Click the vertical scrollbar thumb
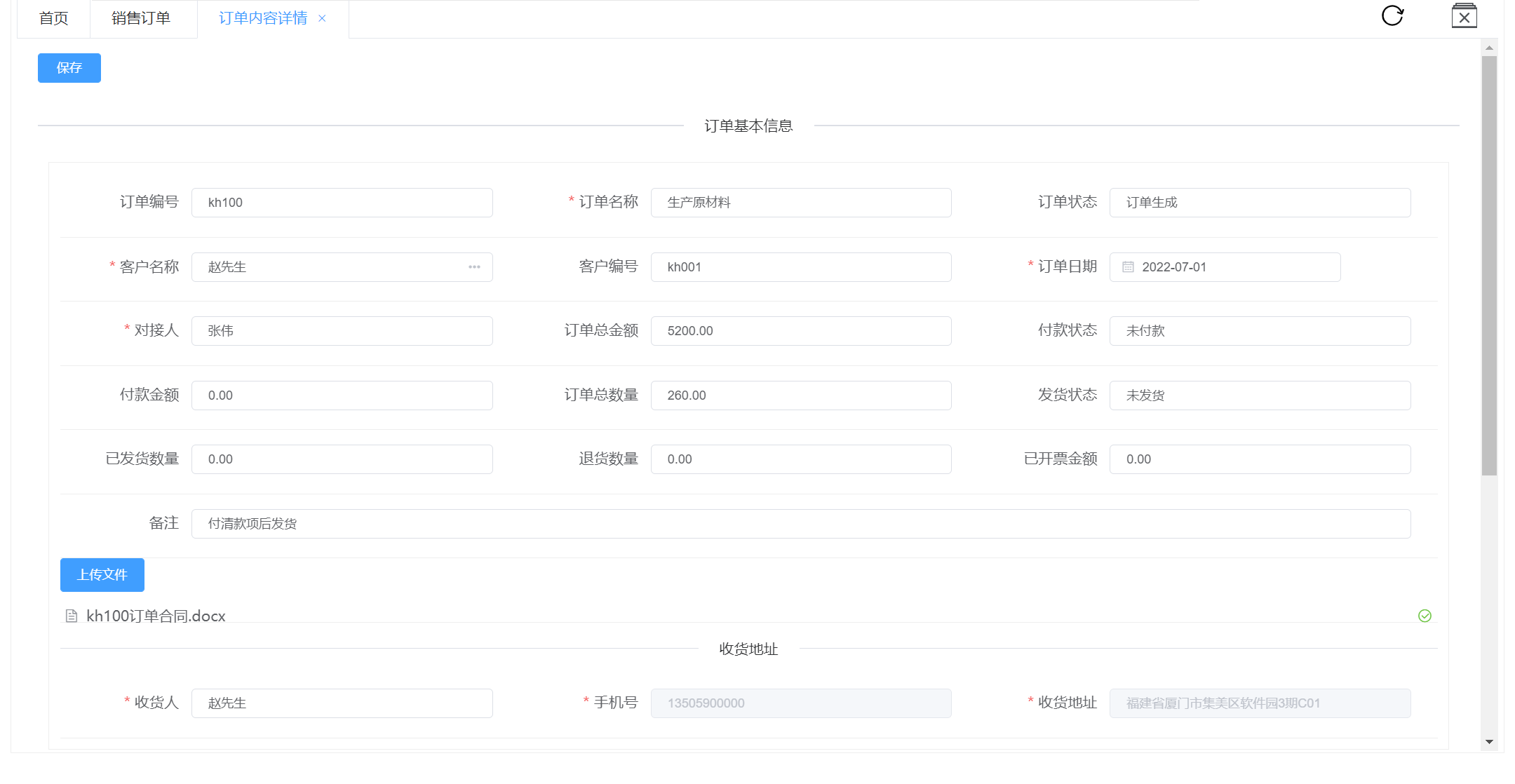 [1489, 266]
